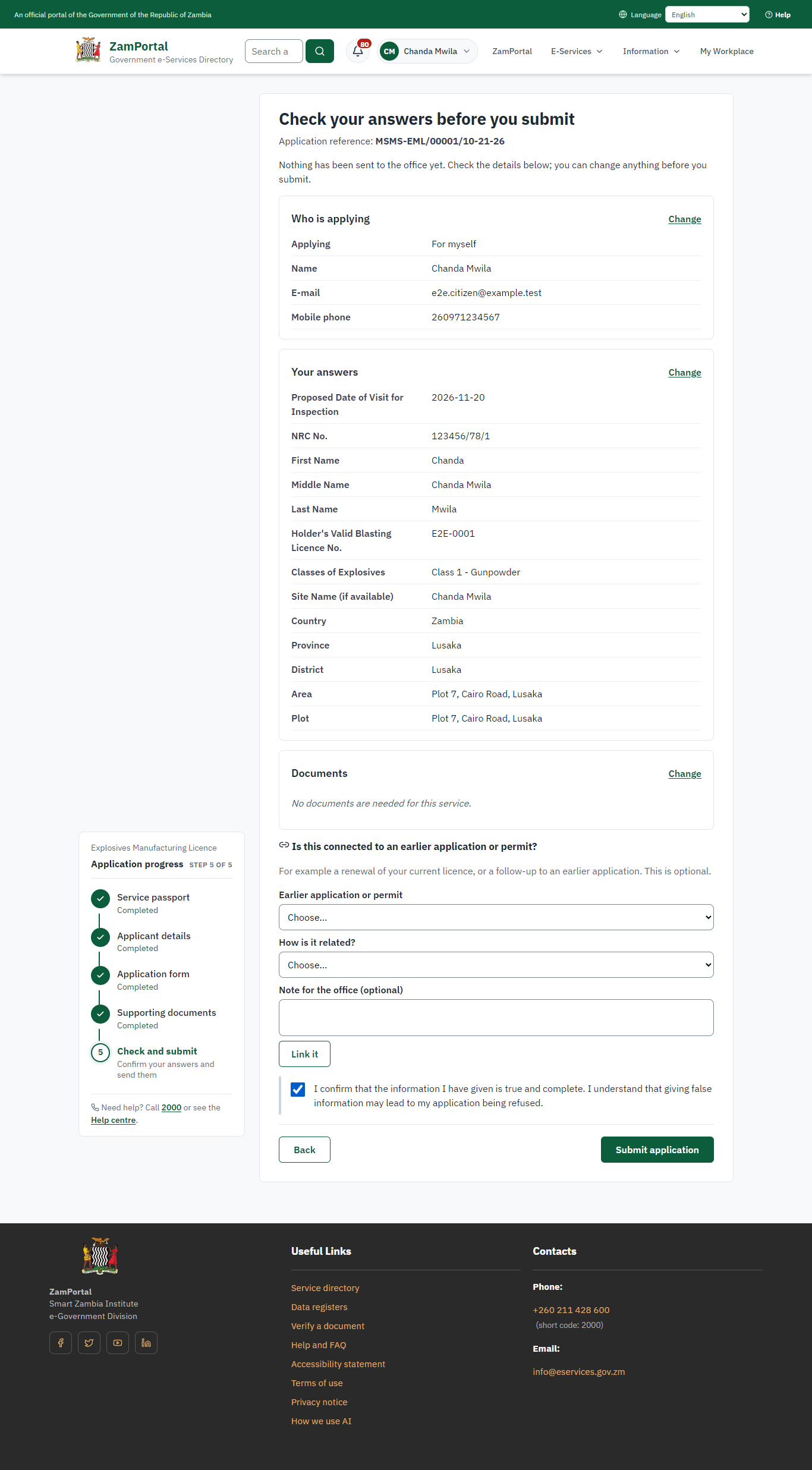This screenshot has height=1470, width=812.
Task: Click the CM user avatar
Action: (x=389, y=51)
